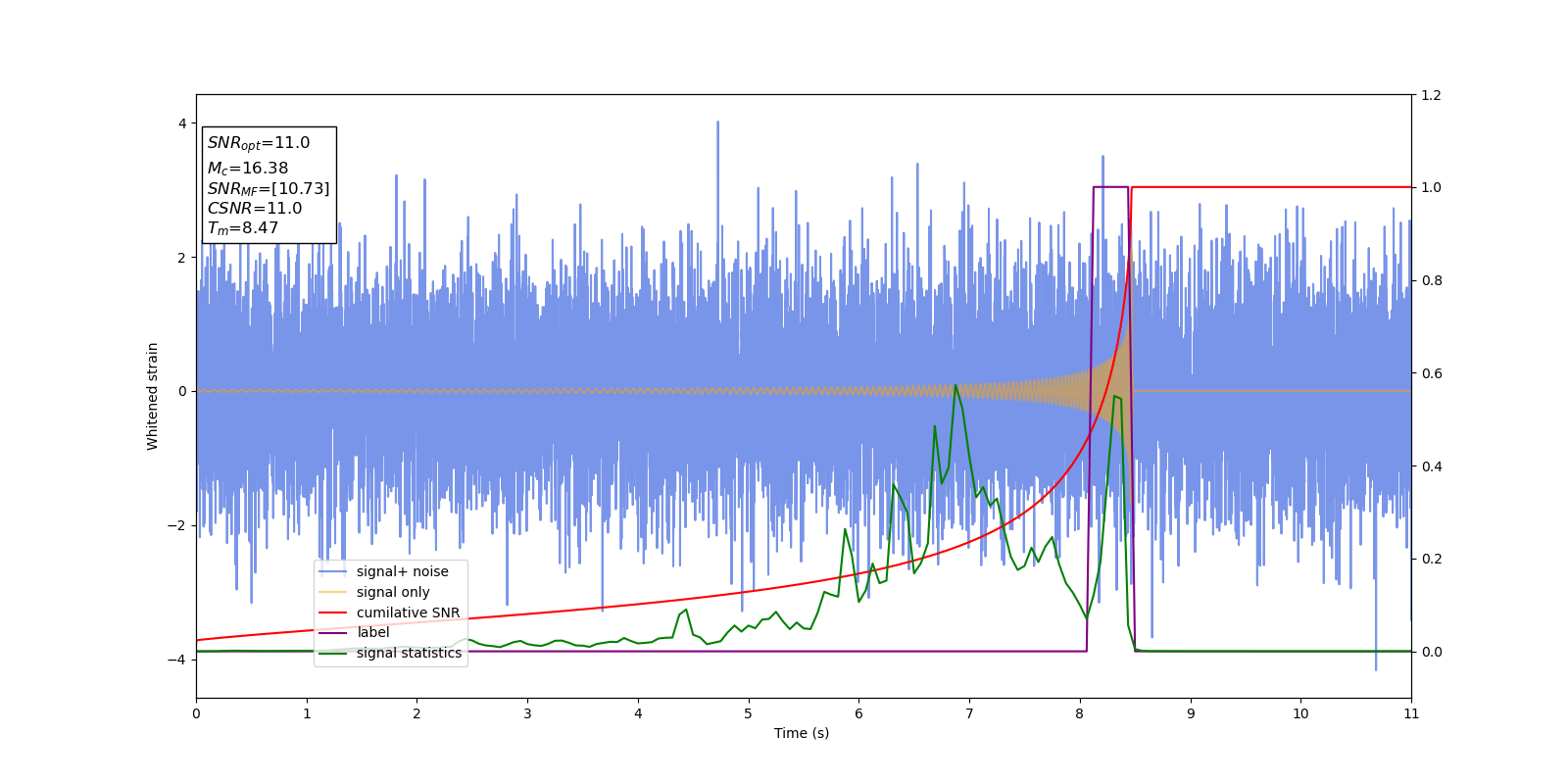This screenshot has height=784, width=1568.
Task: Click the x-axis tick label 8
Action: pyautogui.click(x=1080, y=713)
